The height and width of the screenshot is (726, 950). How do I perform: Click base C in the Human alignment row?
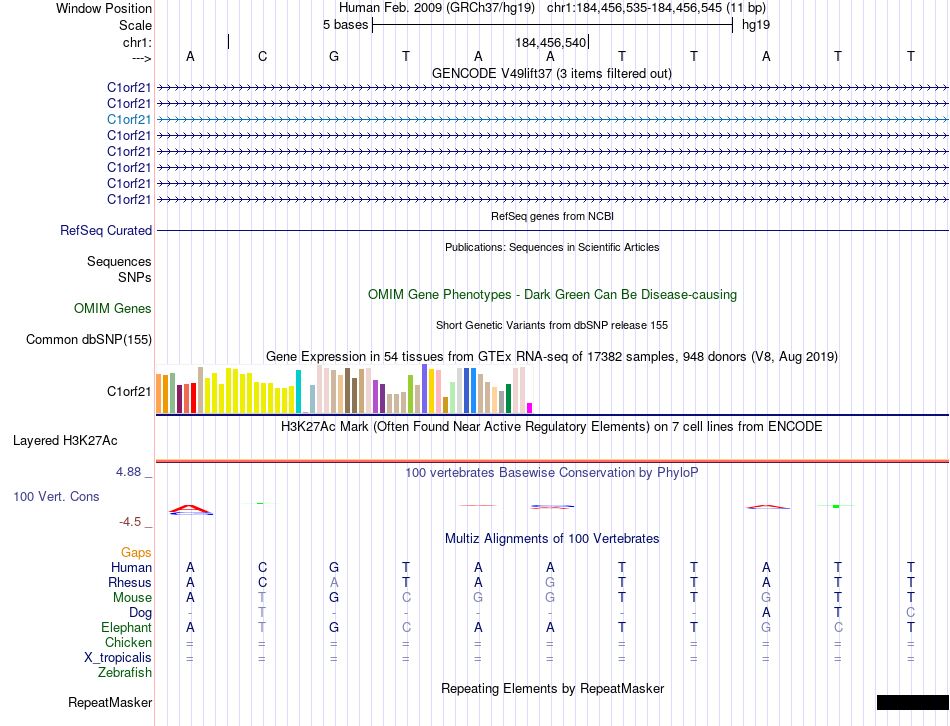(262, 567)
